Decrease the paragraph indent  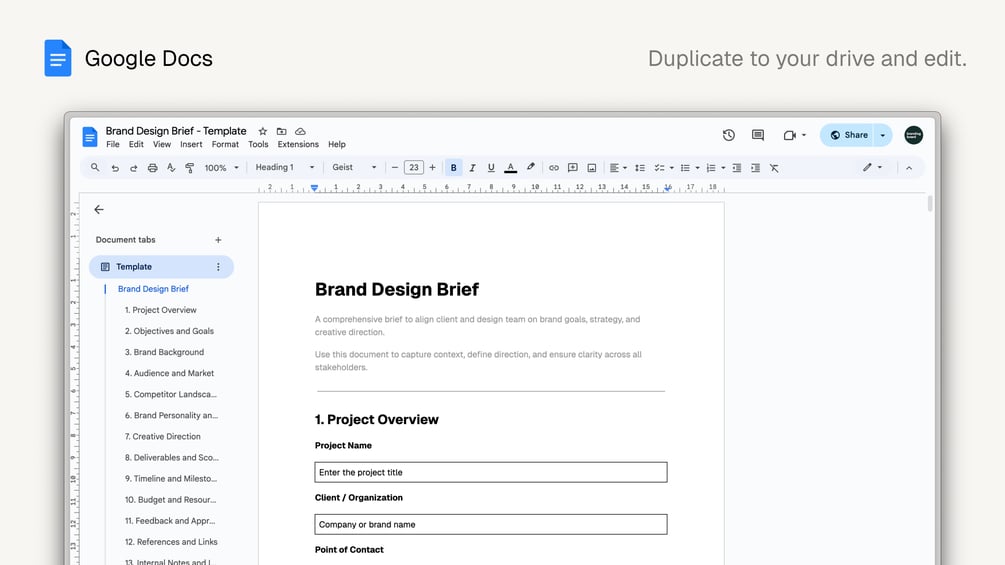tap(736, 168)
